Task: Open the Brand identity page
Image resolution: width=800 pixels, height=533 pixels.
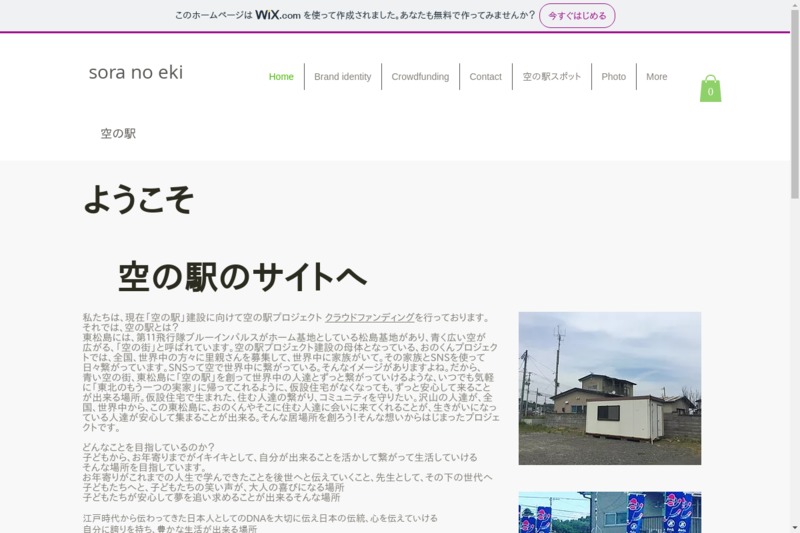Action: point(342,77)
